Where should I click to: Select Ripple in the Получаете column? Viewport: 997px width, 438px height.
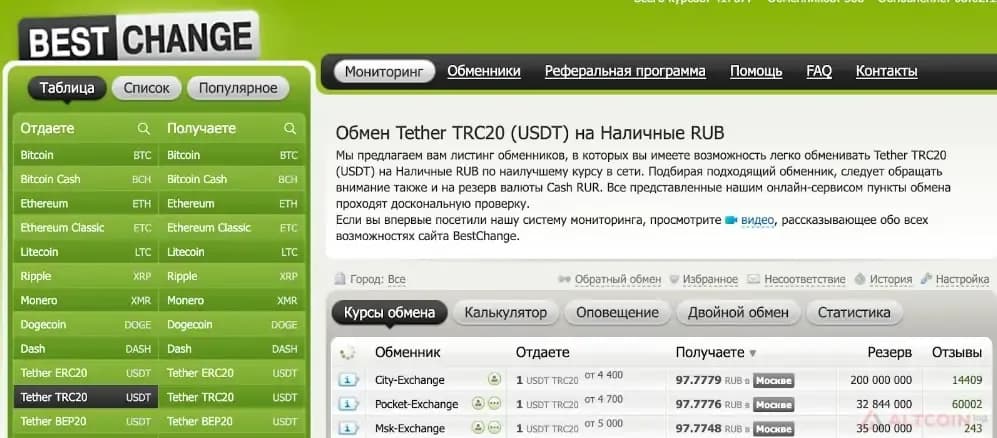(232, 276)
